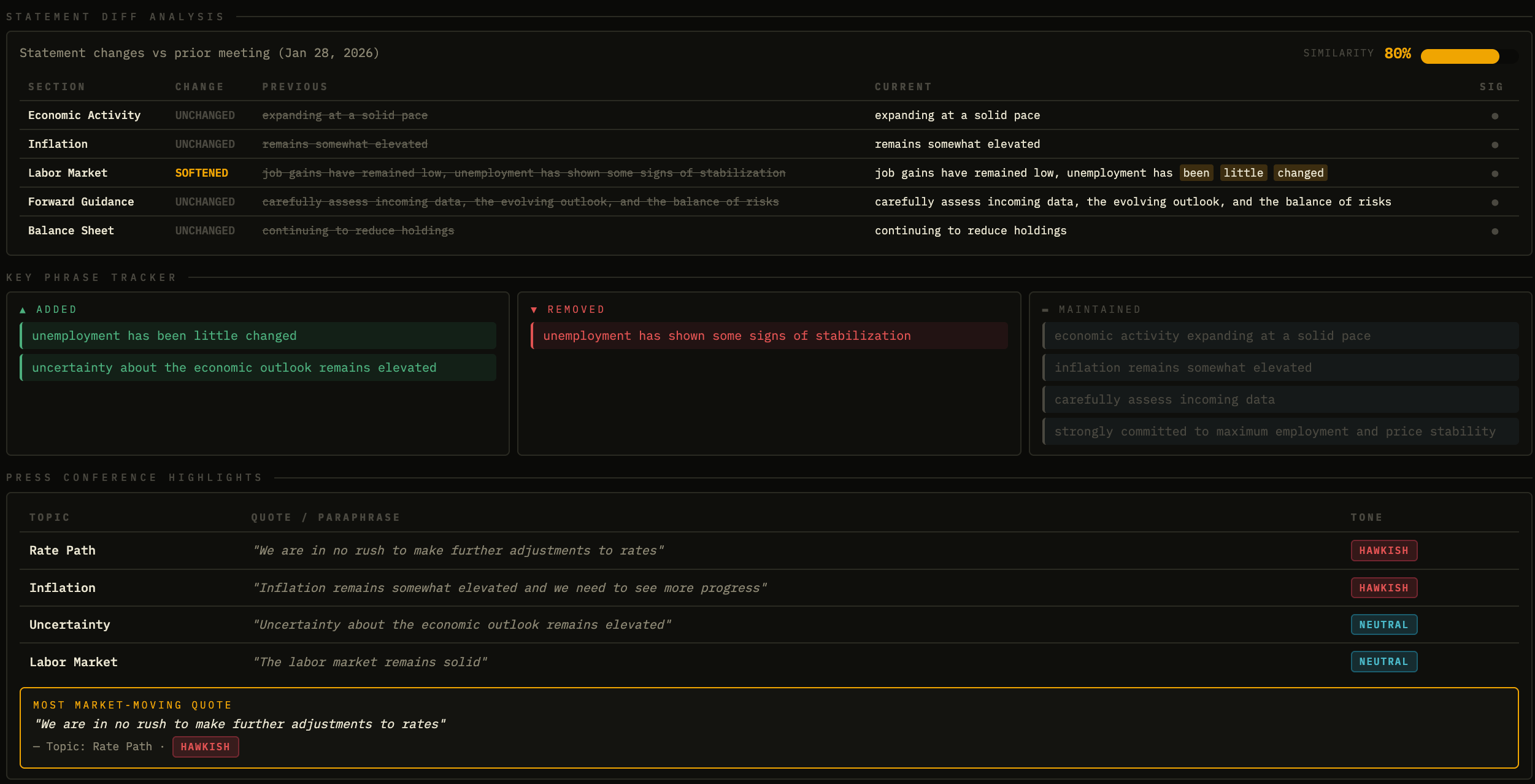Click the Labor Market significance dot

[x=1495, y=174]
